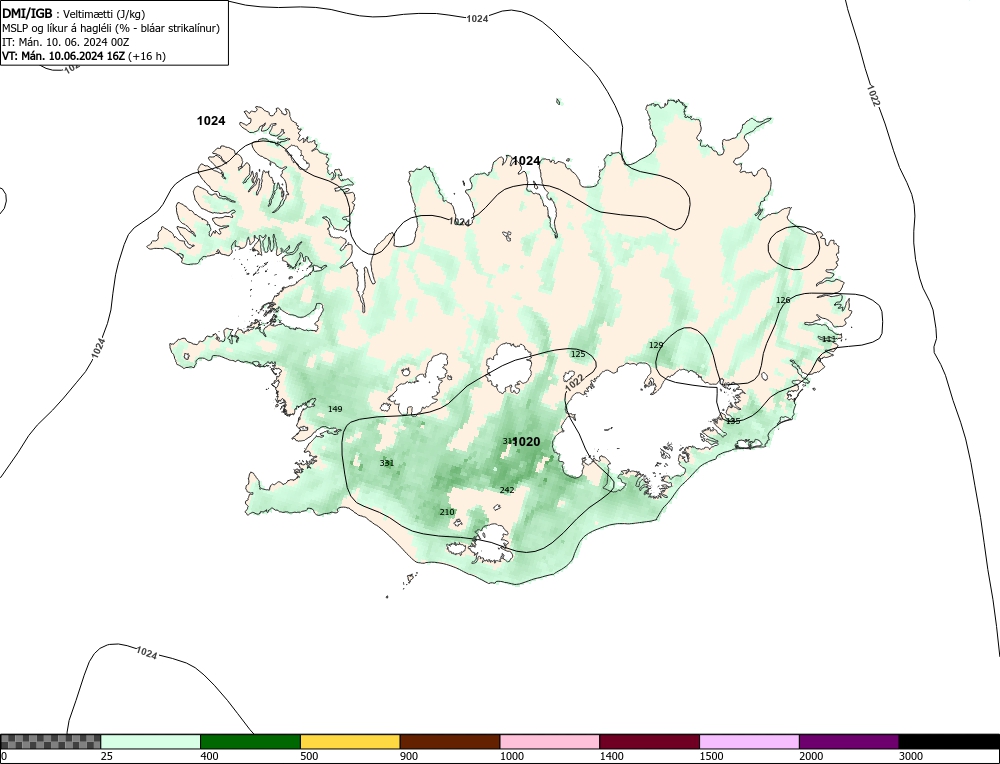Click the dark maroon 1400-1500 legend swatch
Screen dimensions: 1000x764
(649, 742)
